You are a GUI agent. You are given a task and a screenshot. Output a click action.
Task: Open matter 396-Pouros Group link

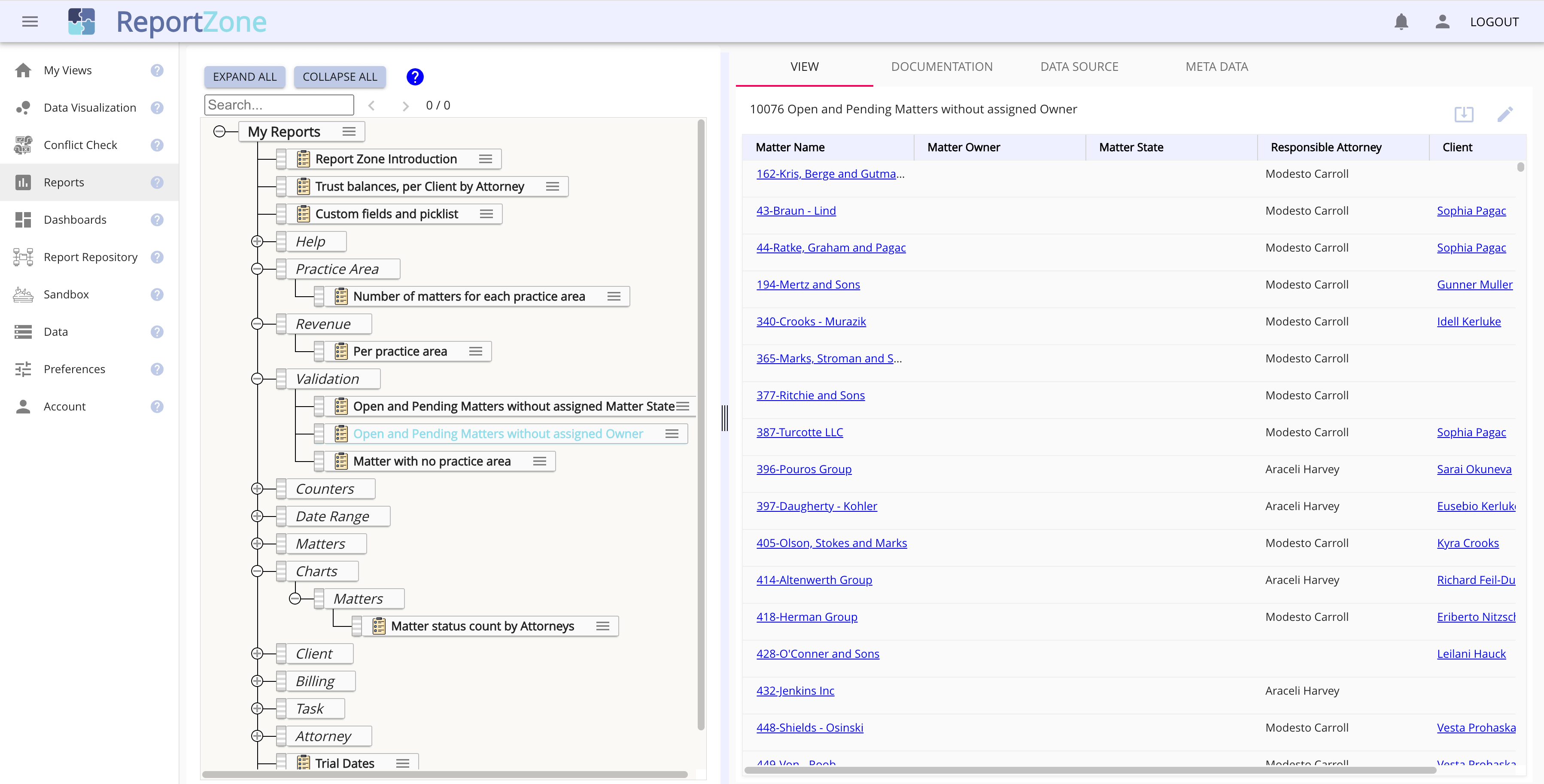point(804,469)
